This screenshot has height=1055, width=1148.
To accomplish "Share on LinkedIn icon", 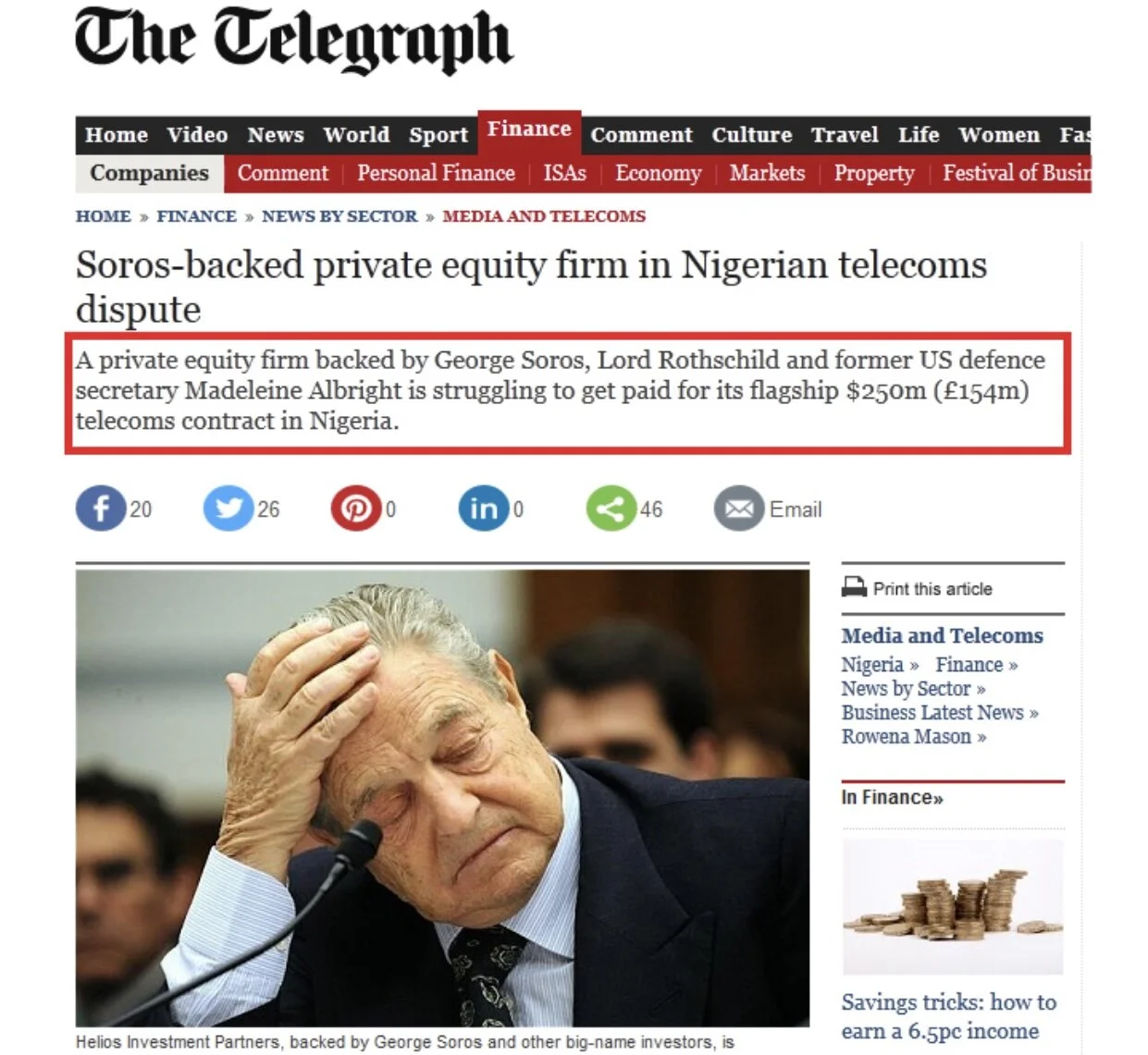I will point(484,509).
